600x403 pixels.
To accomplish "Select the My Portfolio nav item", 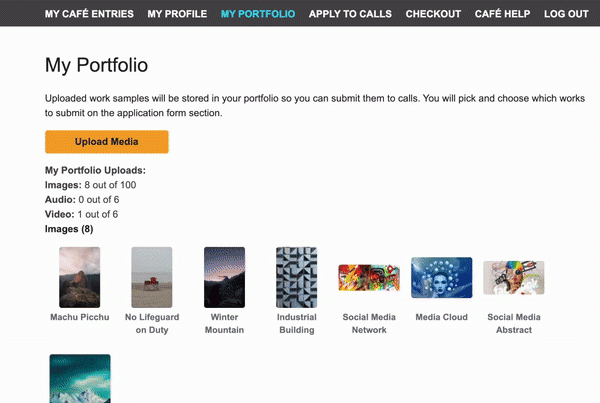I will (x=258, y=14).
